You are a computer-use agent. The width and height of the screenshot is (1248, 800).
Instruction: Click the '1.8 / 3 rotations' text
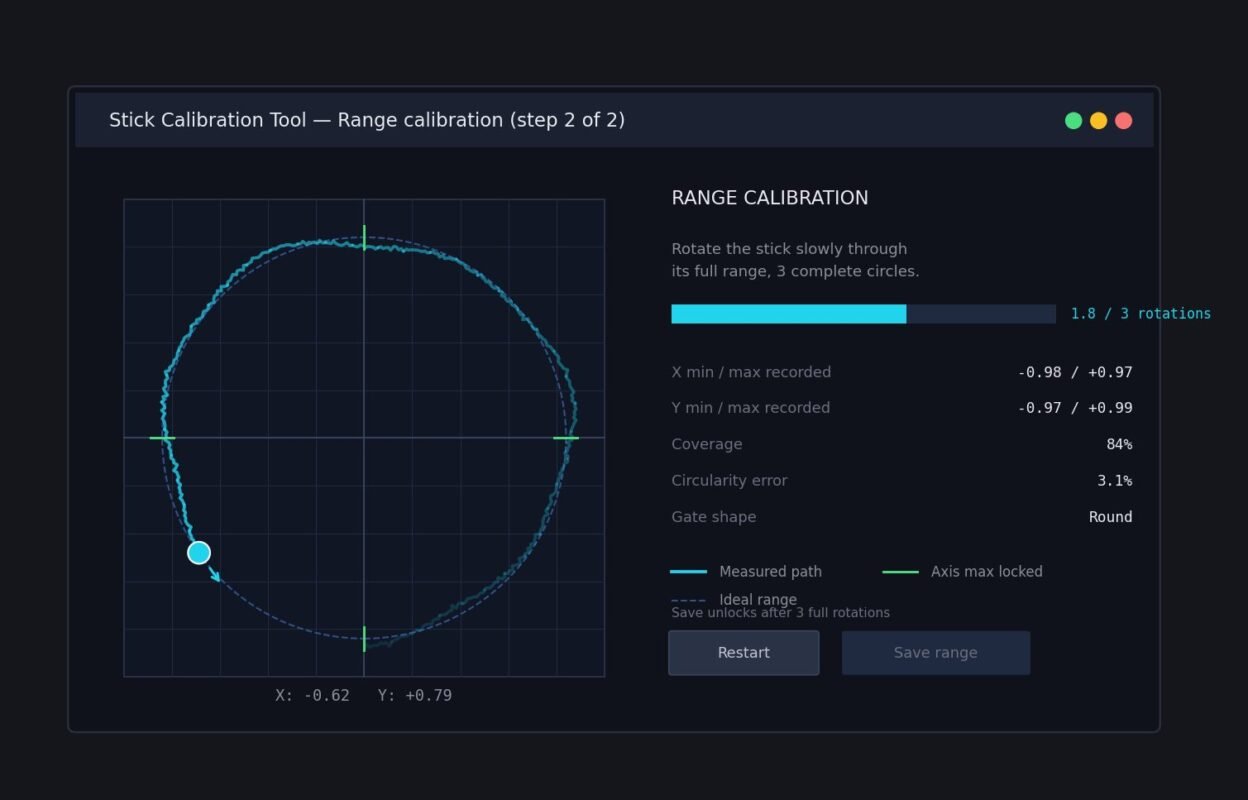1141,314
